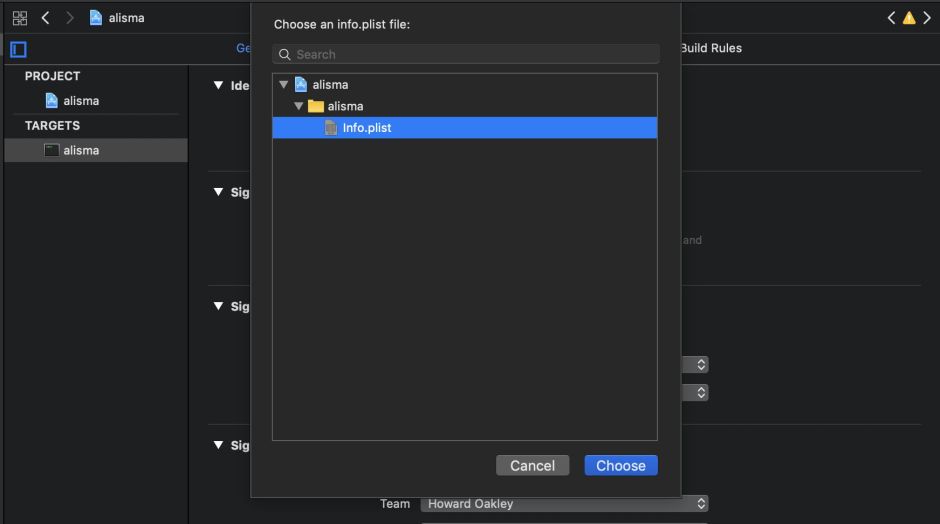Click the alisma project icon in breadcrumb
The height and width of the screenshot is (524, 940).
point(96,18)
